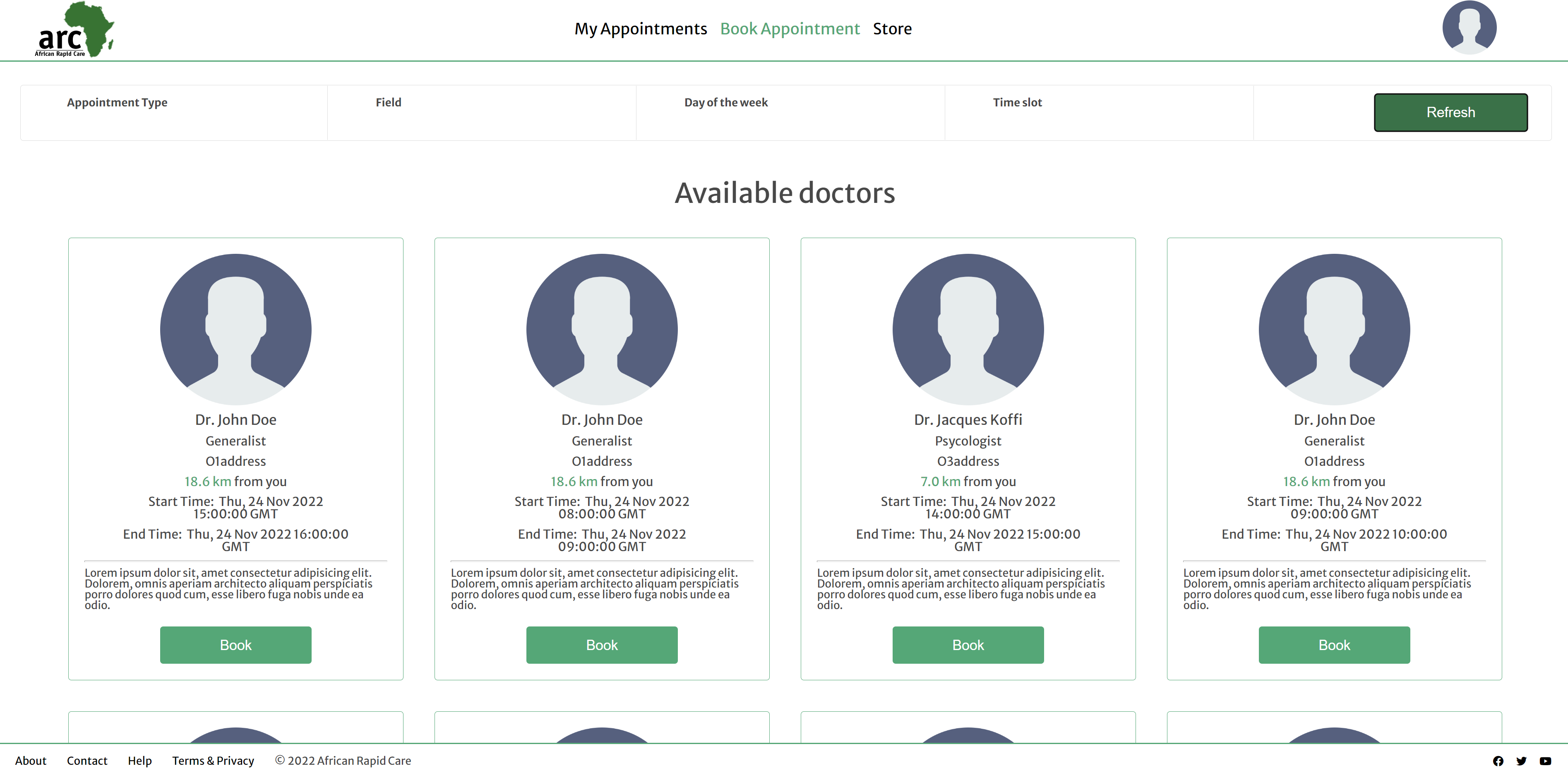Click End Time 16:00:00 GMT text

click(x=235, y=540)
